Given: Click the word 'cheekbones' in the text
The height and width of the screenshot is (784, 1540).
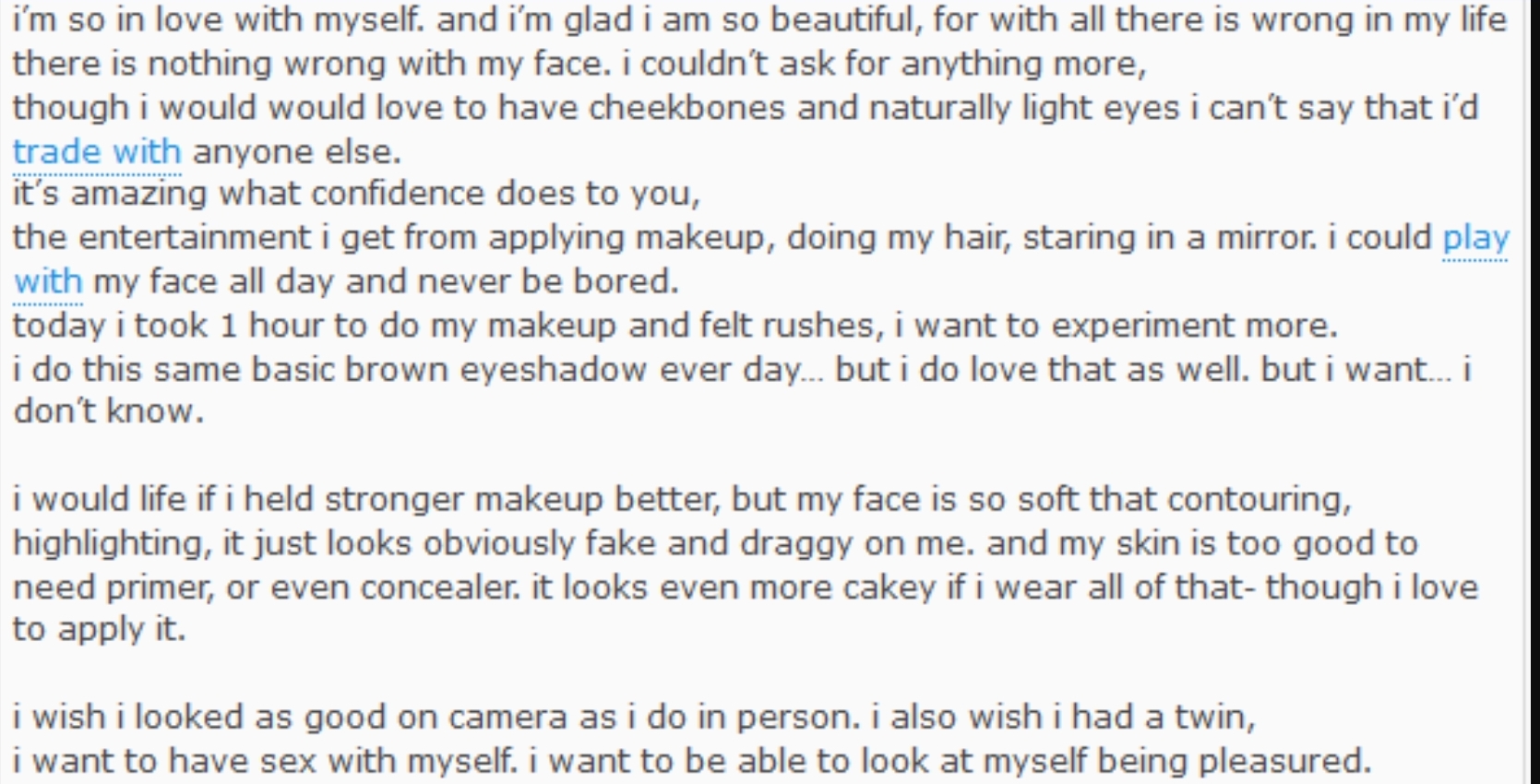Looking at the screenshot, I should coord(687,108).
